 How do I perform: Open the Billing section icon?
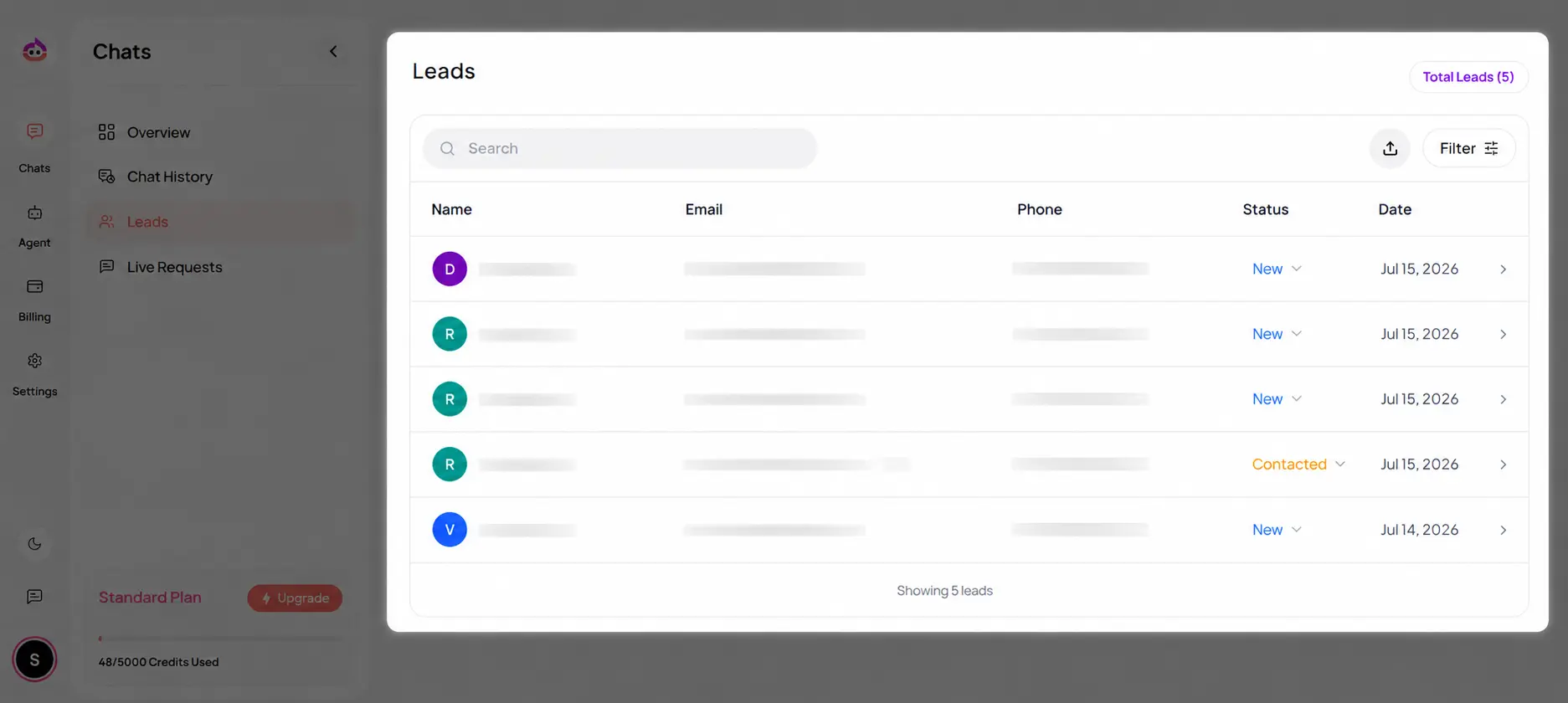point(34,287)
